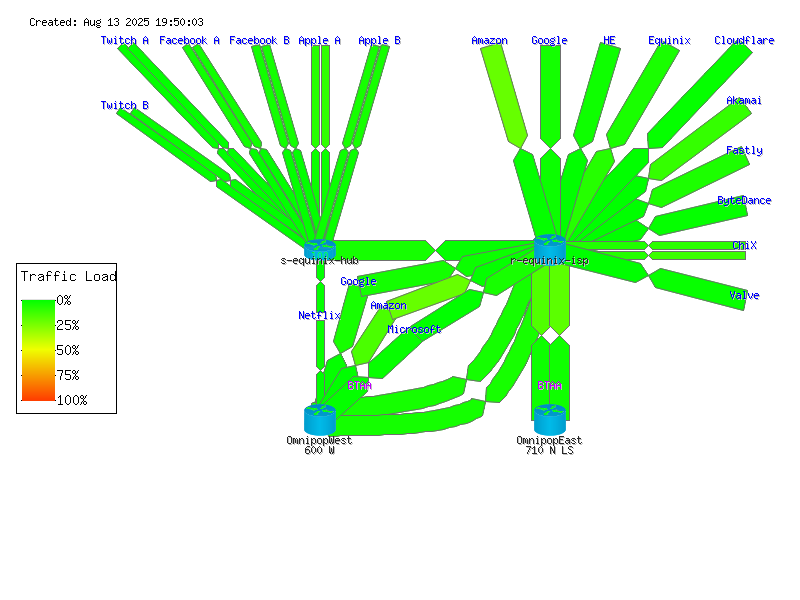The height and width of the screenshot is (600, 800).
Task: Click the 50% legend value
Action: [x=68, y=350]
